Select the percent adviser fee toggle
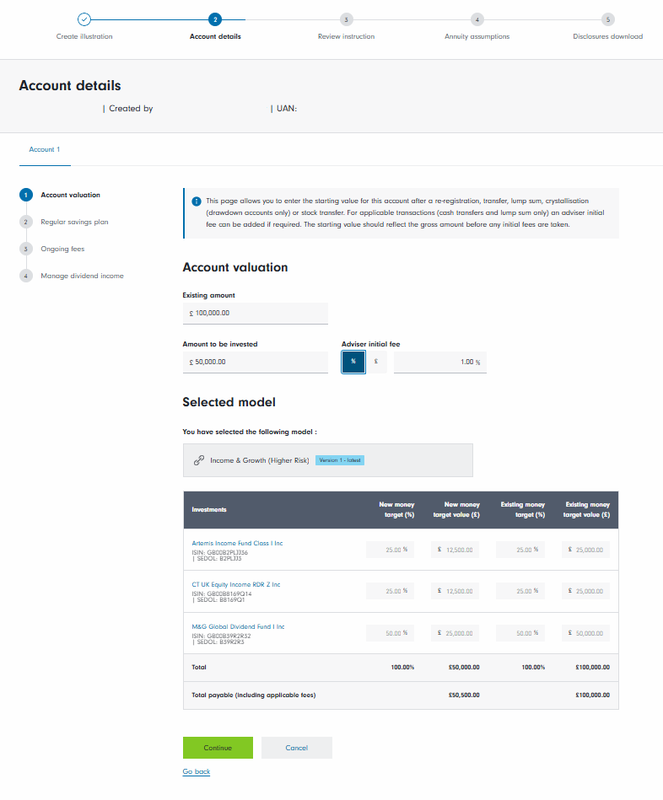Viewport: 663px width, 800px height. [x=353, y=362]
